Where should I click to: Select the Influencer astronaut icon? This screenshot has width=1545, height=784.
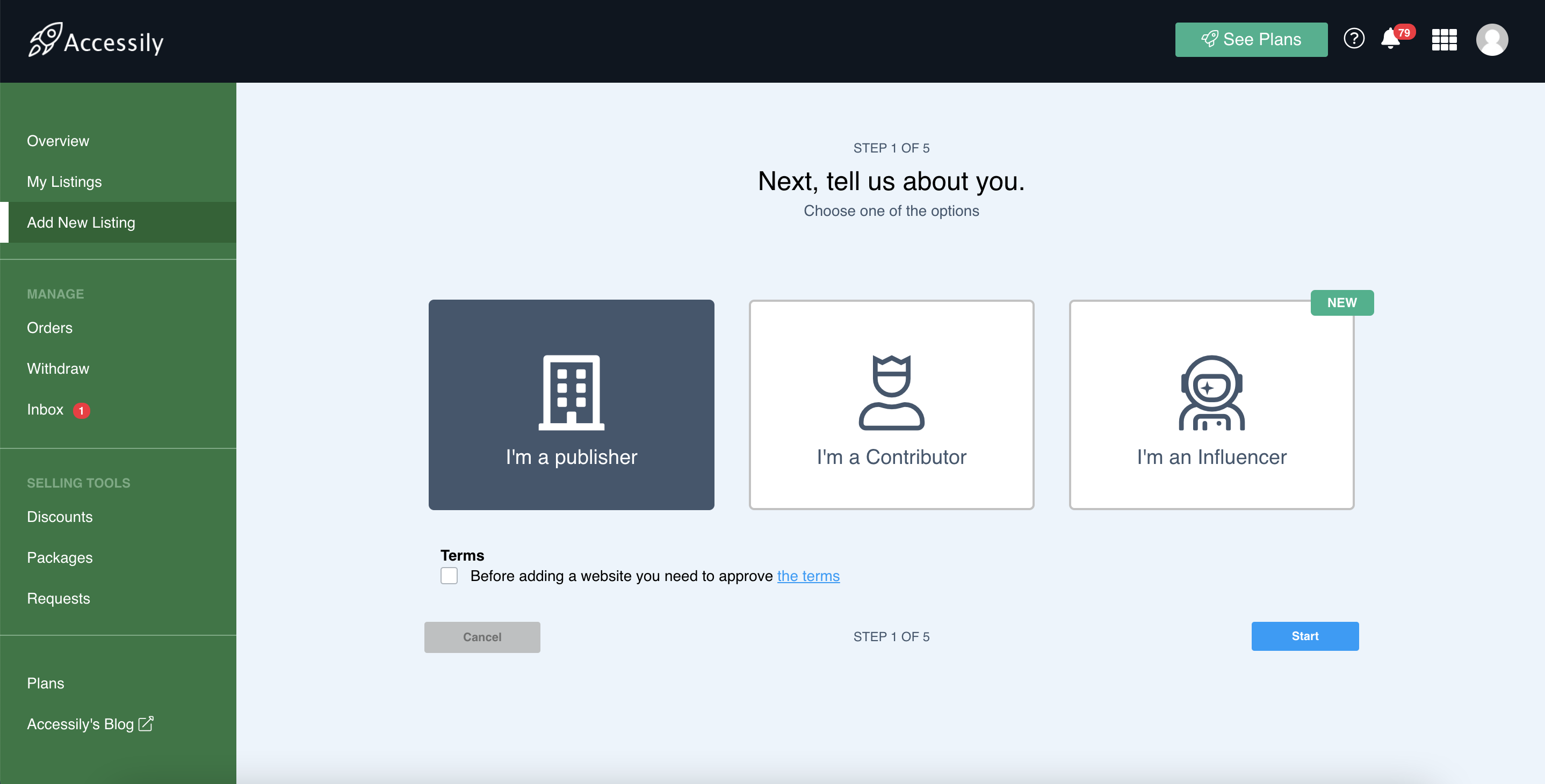1211,393
